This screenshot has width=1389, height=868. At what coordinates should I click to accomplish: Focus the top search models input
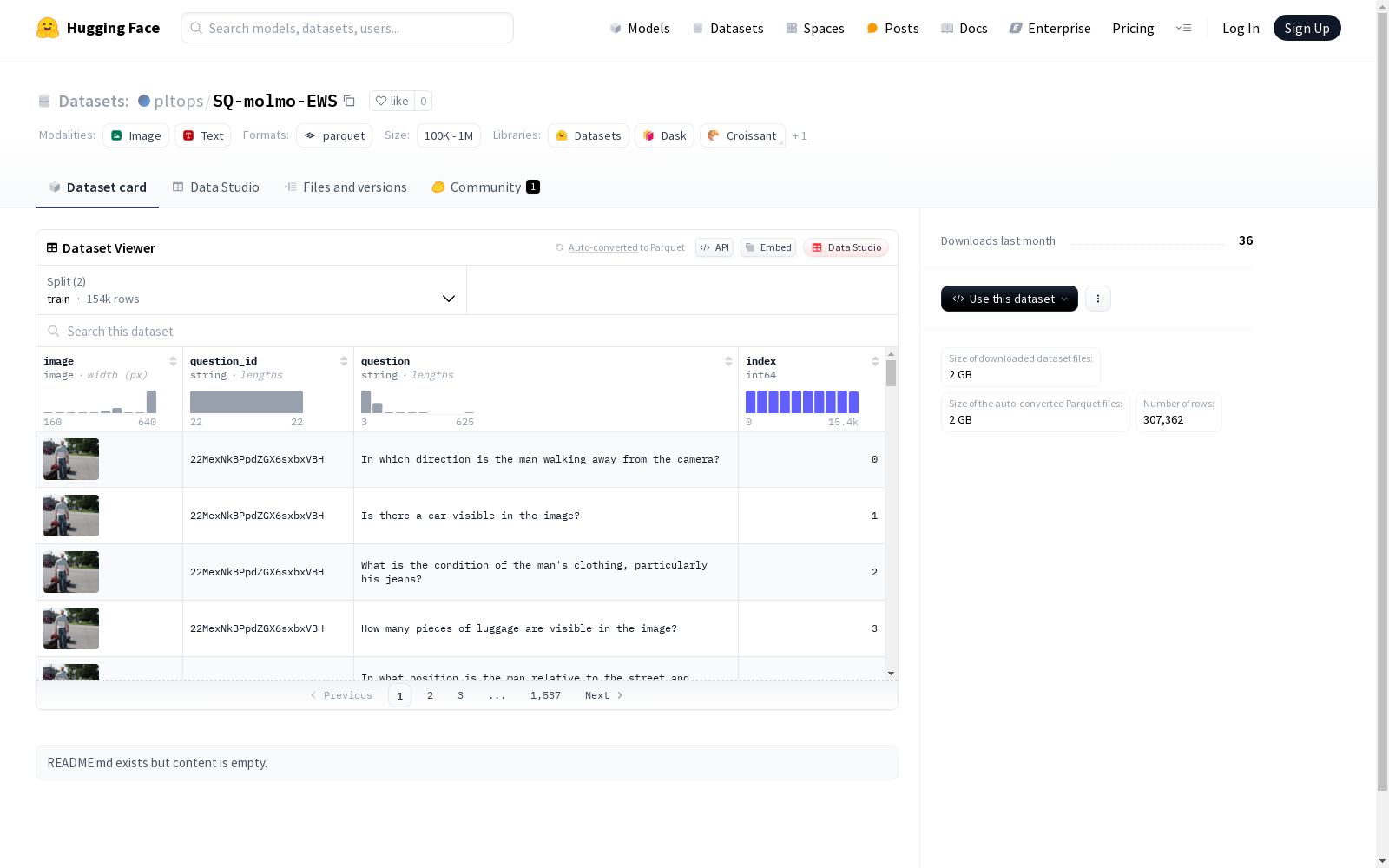coord(347,28)
